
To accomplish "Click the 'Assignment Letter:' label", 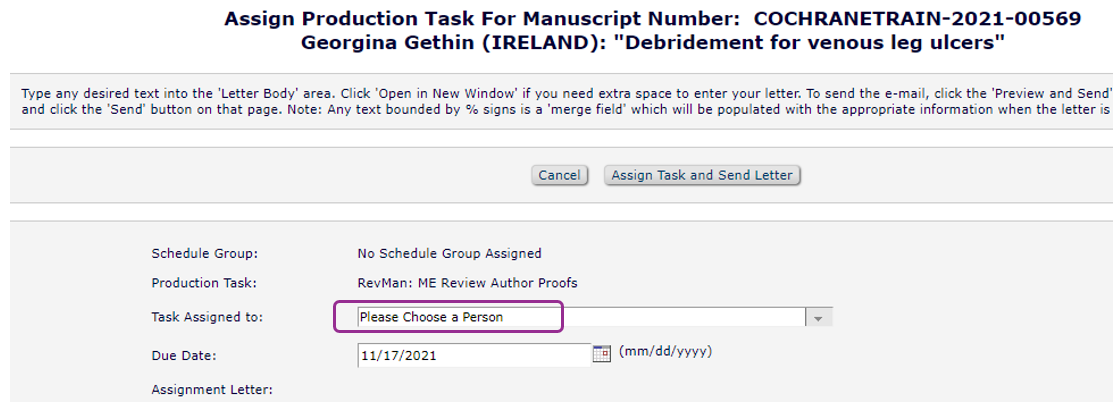I will [211, 389].
